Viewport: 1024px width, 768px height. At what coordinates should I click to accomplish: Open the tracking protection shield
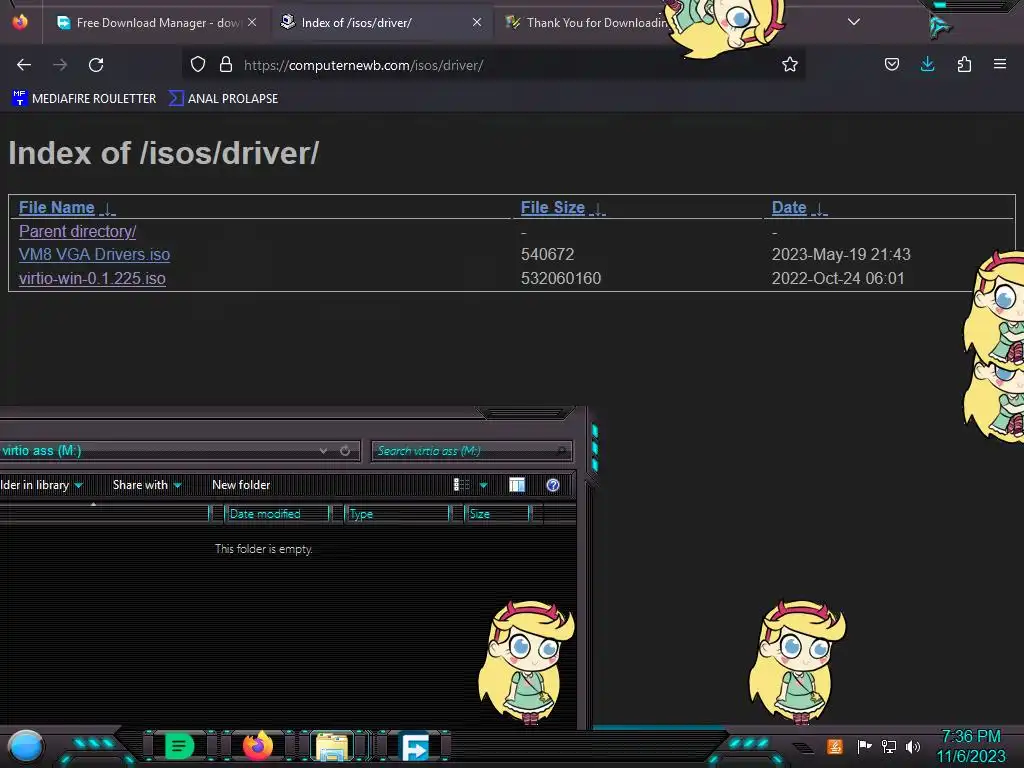click(x=198, y=64)
